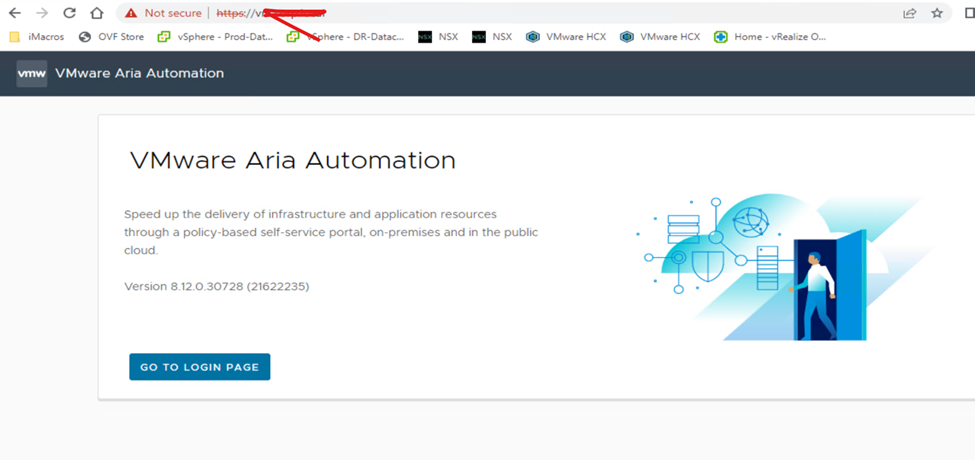The height and width of the screenshot is (460, 975).
Task: Open the iMacros bookmark folder
Action: (37, 37)
